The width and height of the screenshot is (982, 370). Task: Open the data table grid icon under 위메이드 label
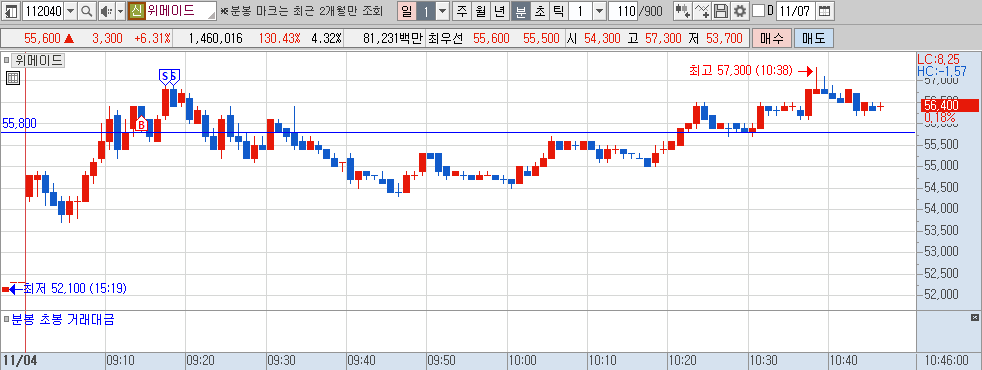(x=13, y=78)
